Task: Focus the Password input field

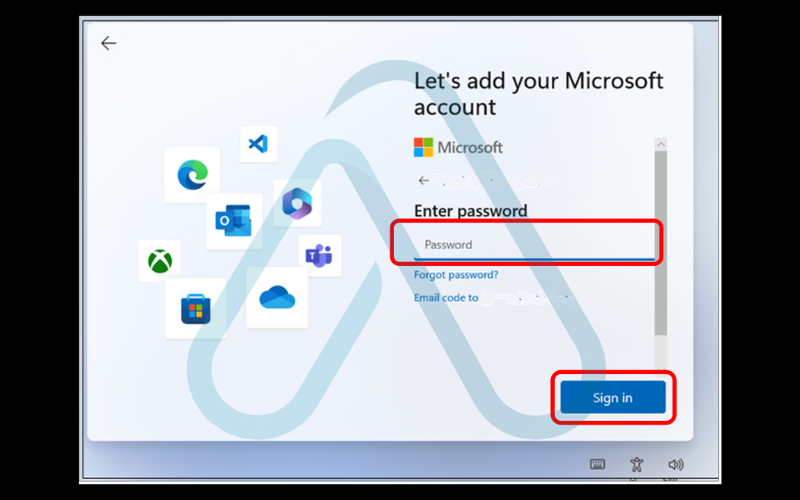Action: click(525, 244)
